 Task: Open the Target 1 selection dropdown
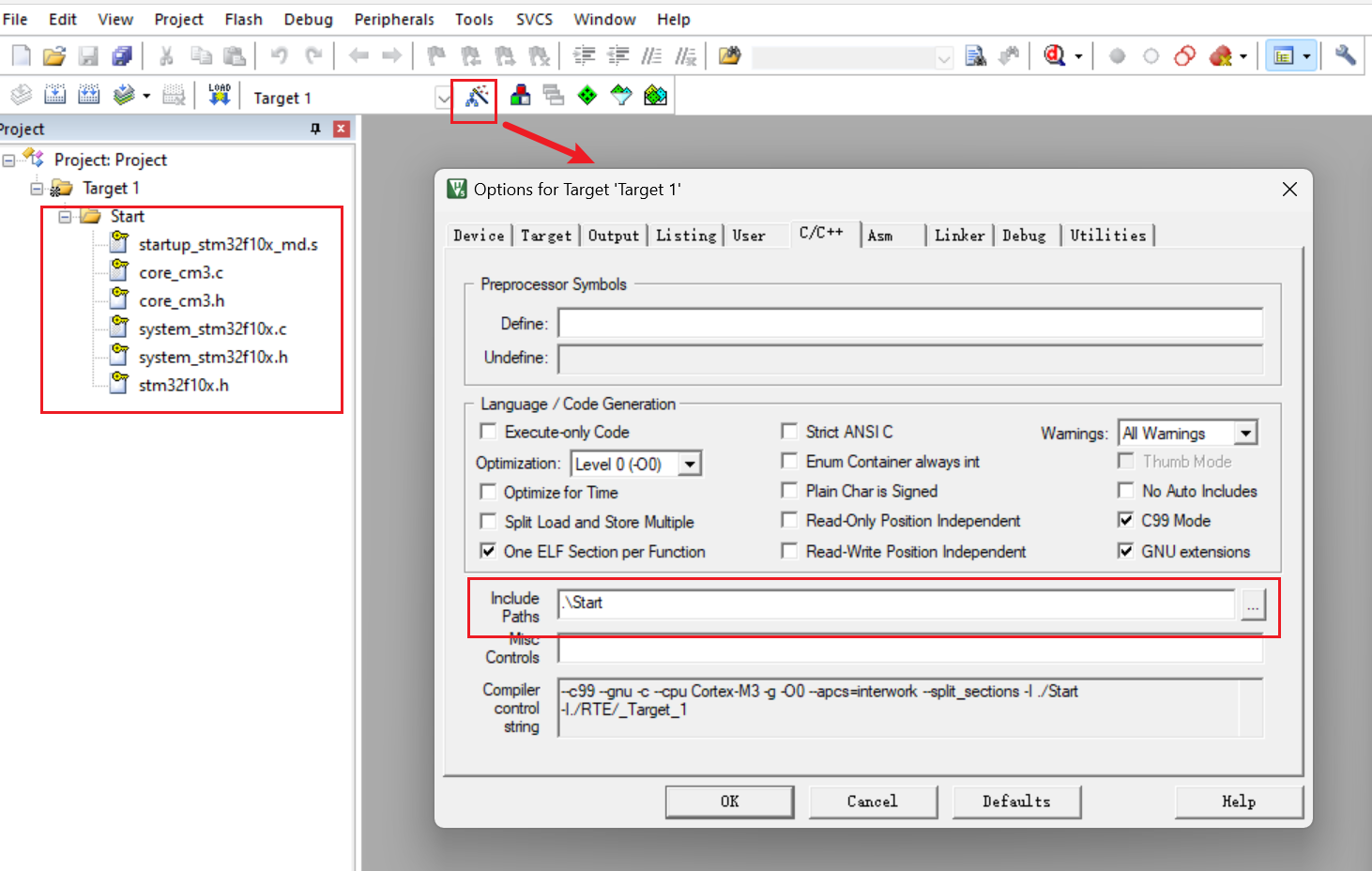(x=443, y=98)
